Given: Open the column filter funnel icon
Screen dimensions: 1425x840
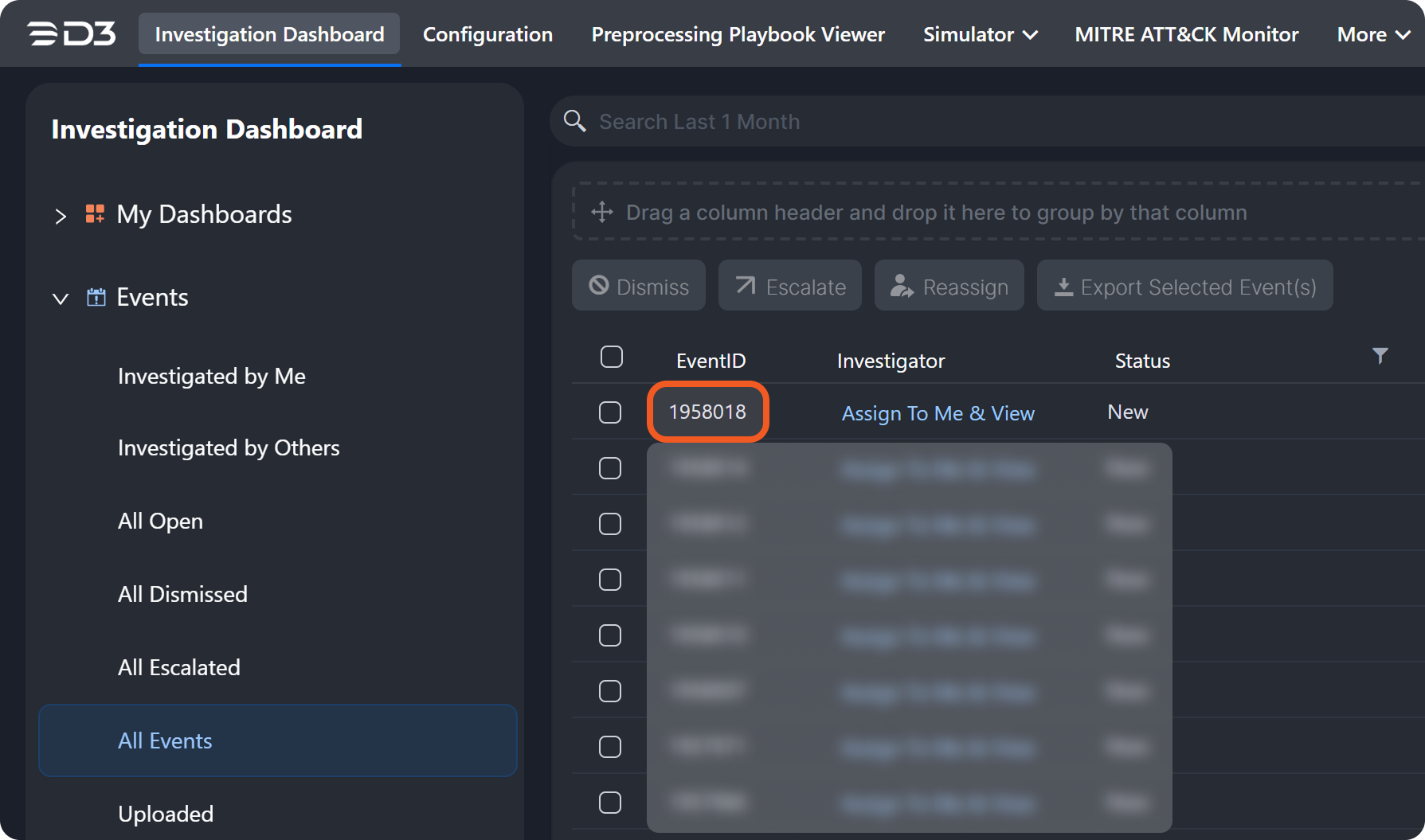Looking at the screenshot, I should tap(1380, 356).
